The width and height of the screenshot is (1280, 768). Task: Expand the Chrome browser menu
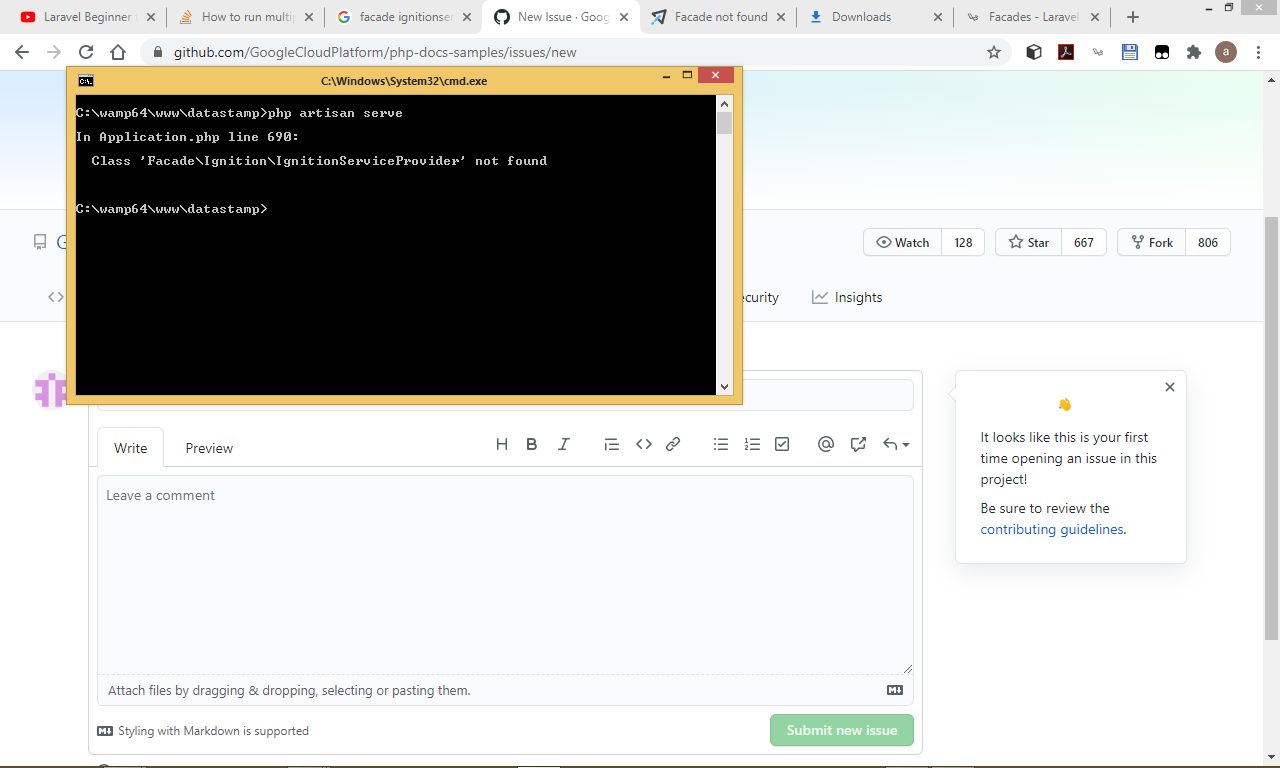[x=1258, y=50]
